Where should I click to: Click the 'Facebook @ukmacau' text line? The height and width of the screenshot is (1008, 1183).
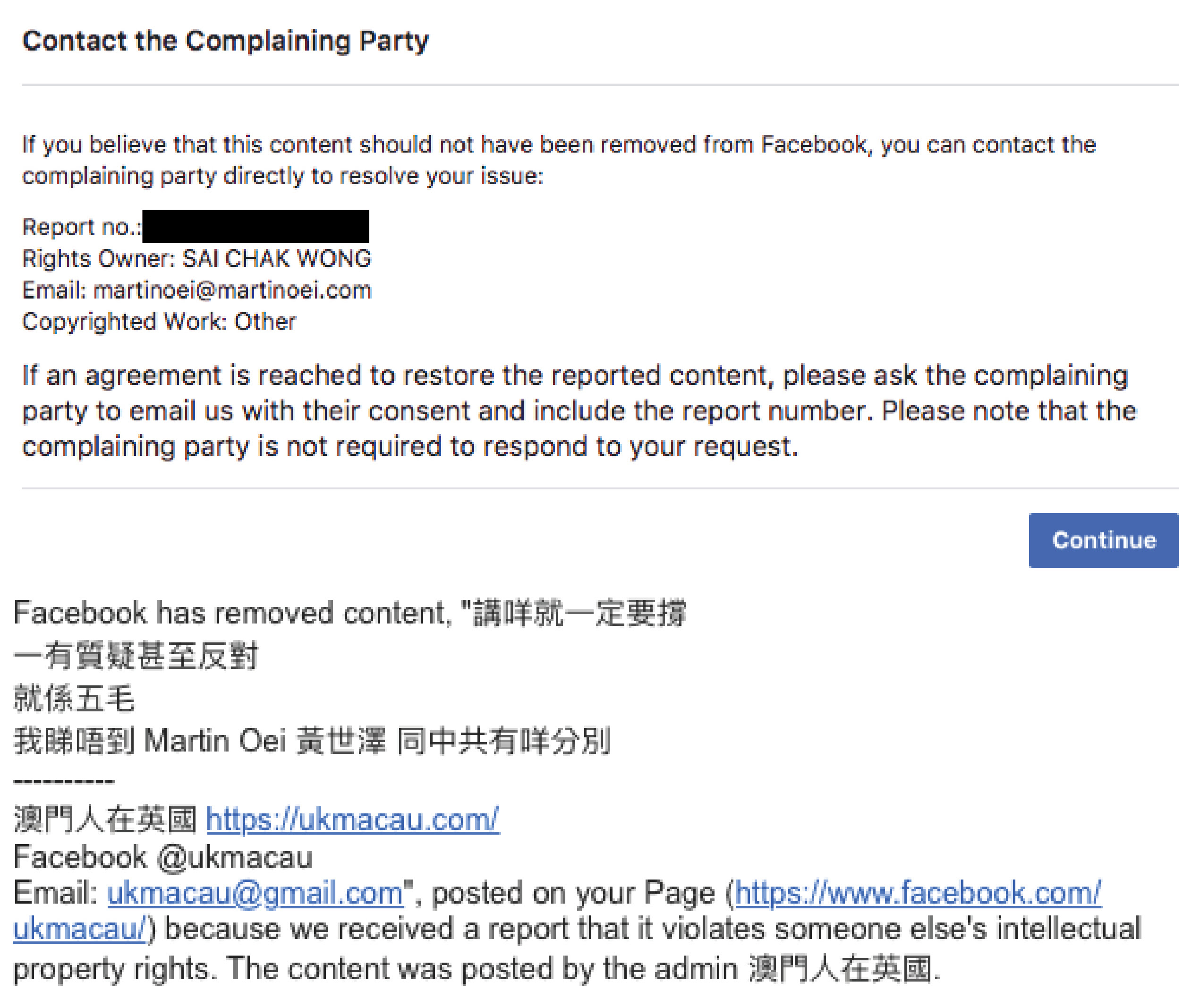pyautogui.click(x=163, y=857)
